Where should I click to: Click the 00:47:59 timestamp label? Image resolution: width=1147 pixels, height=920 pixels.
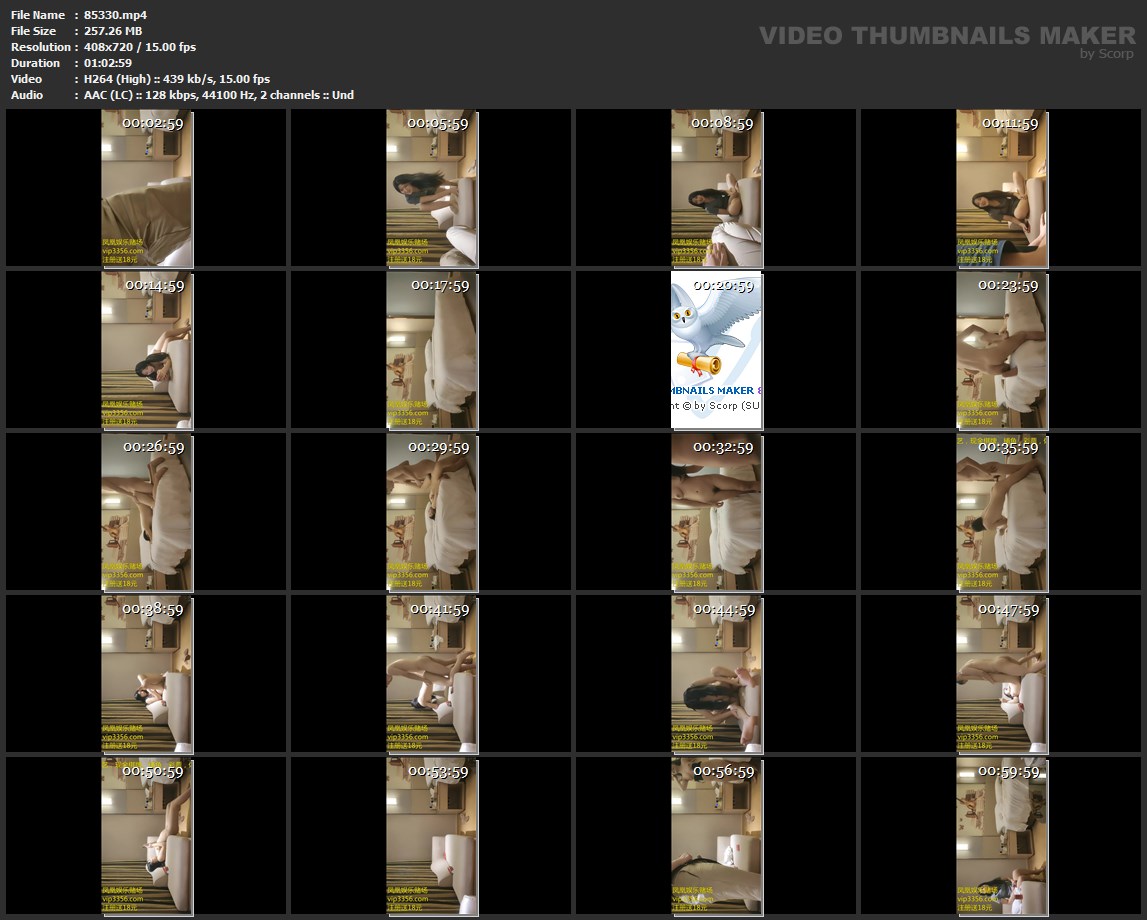tap(1008, 609)
